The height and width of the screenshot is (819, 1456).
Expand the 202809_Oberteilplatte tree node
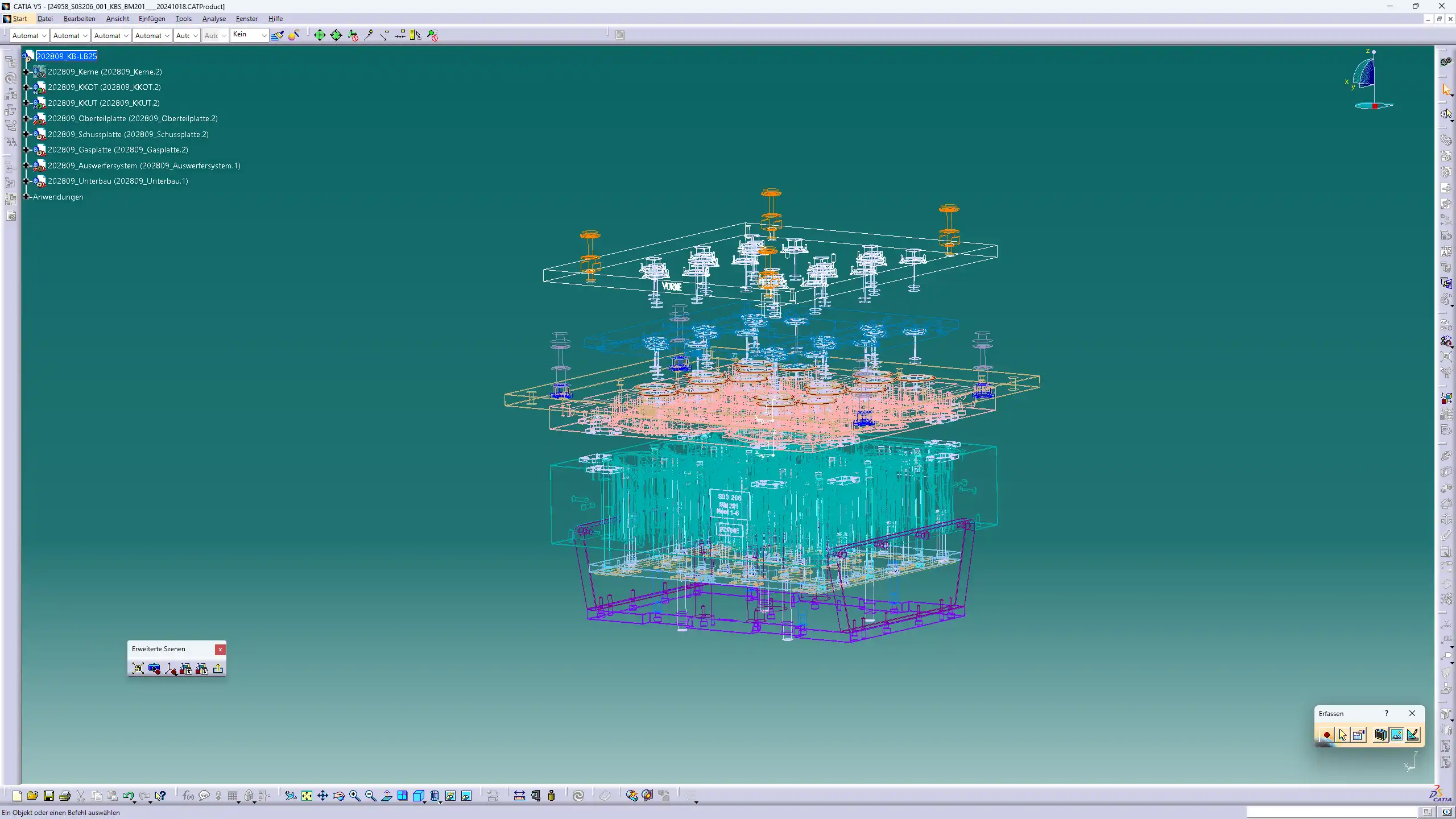(x=26, y=118)
